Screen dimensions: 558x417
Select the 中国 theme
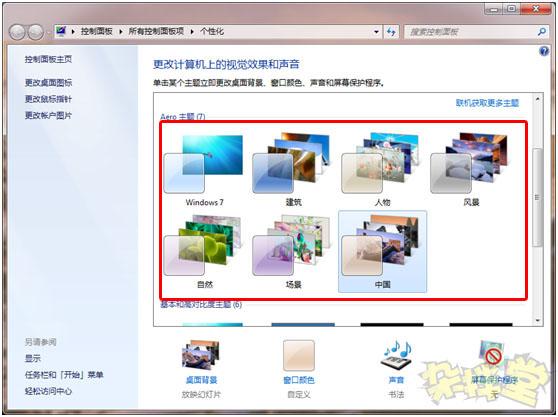(x=382, y=251)
